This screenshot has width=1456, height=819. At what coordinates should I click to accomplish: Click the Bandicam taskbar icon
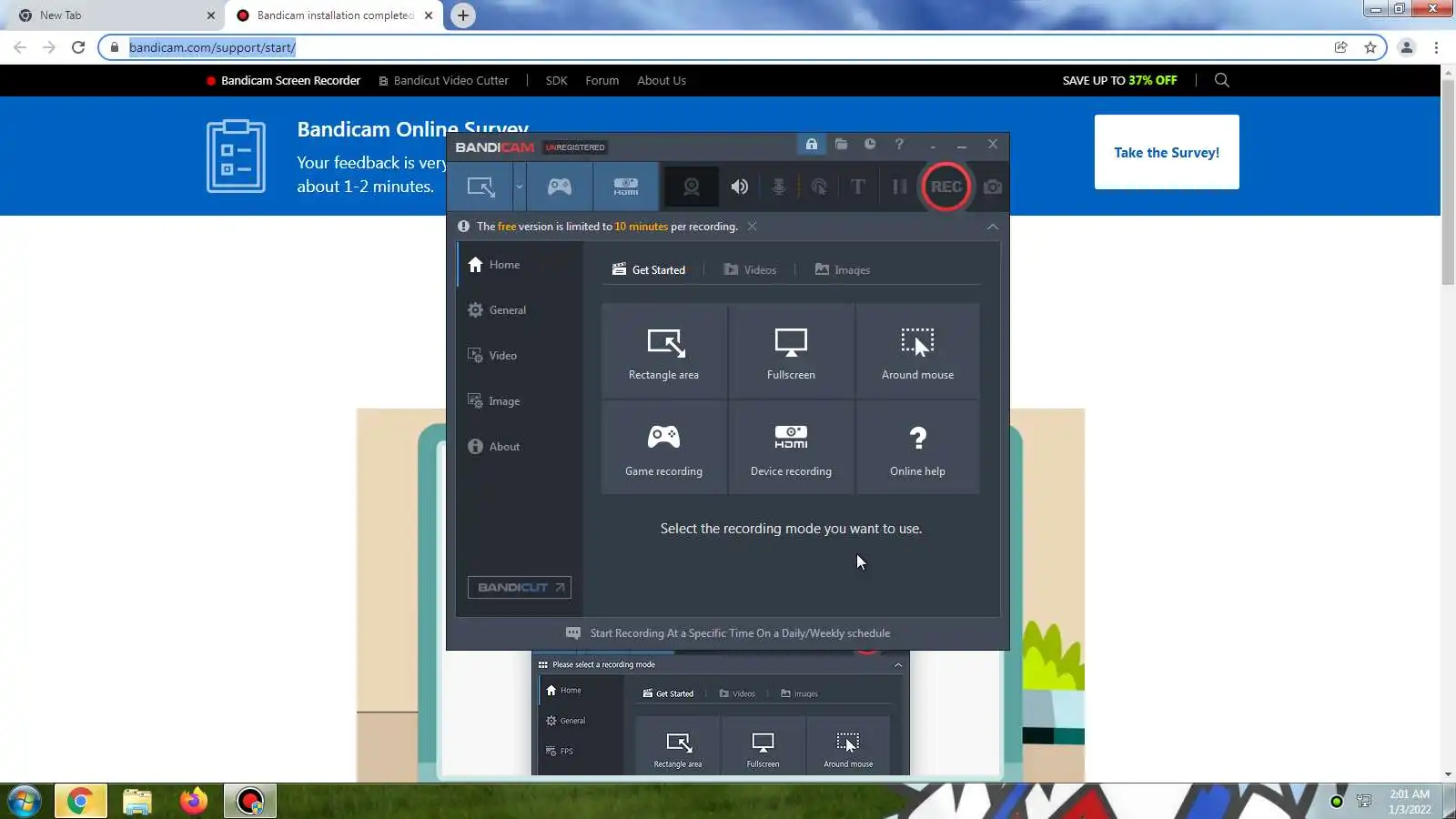tap(250, 802)
